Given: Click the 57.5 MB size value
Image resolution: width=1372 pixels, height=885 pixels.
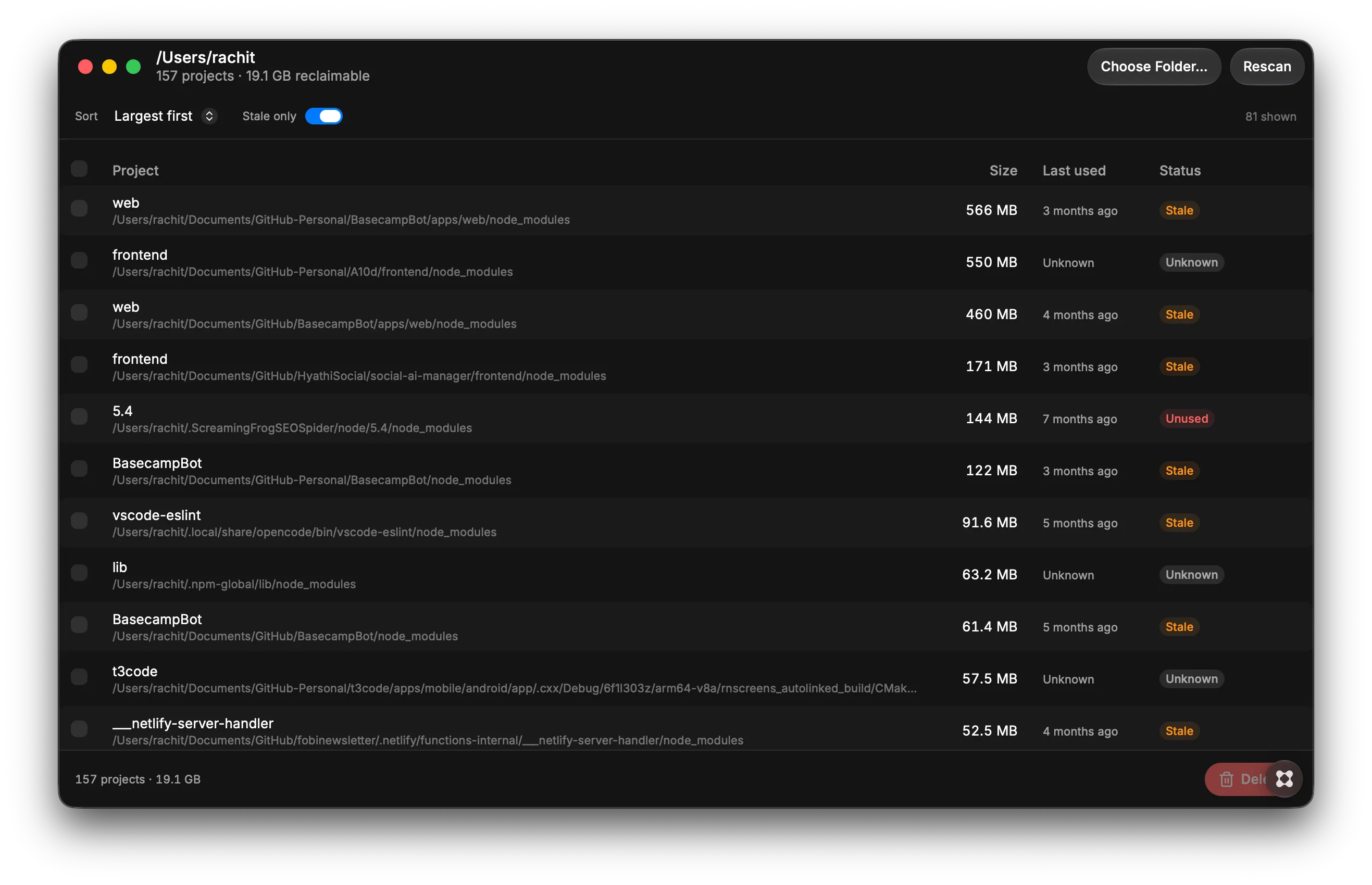Looking at the screenshot, I should point(990,679).
